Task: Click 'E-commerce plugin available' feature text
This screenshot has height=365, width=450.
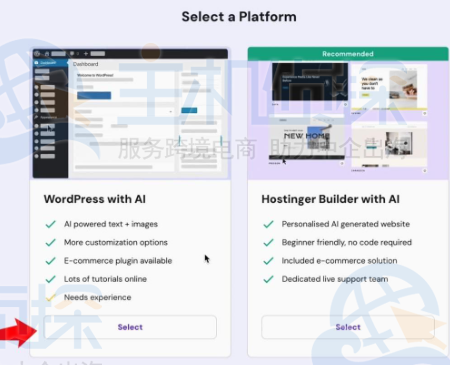Action: 118,261
